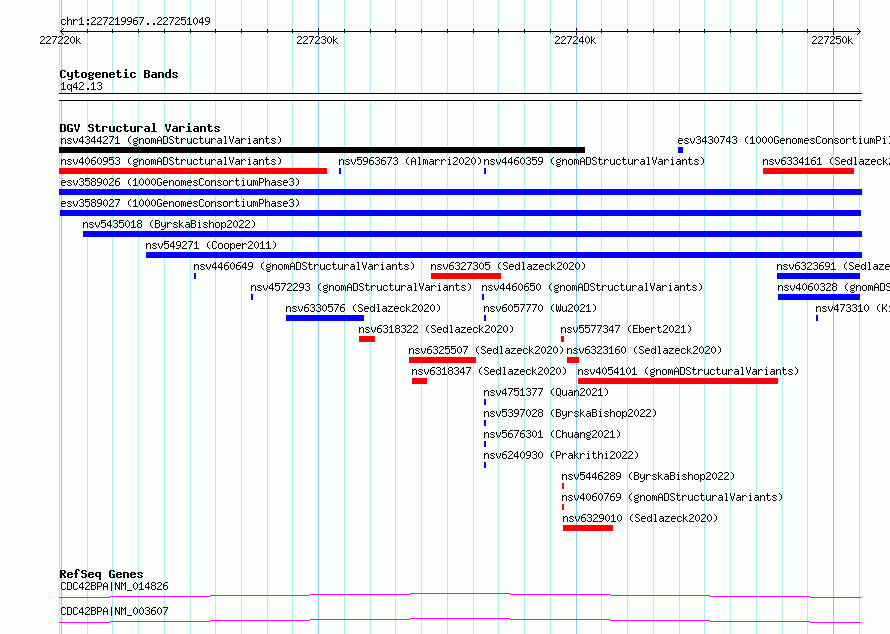Click the esv3430743 small blue marker
The width and height of the screenshot is (890, 634).
tap(681, 150)
